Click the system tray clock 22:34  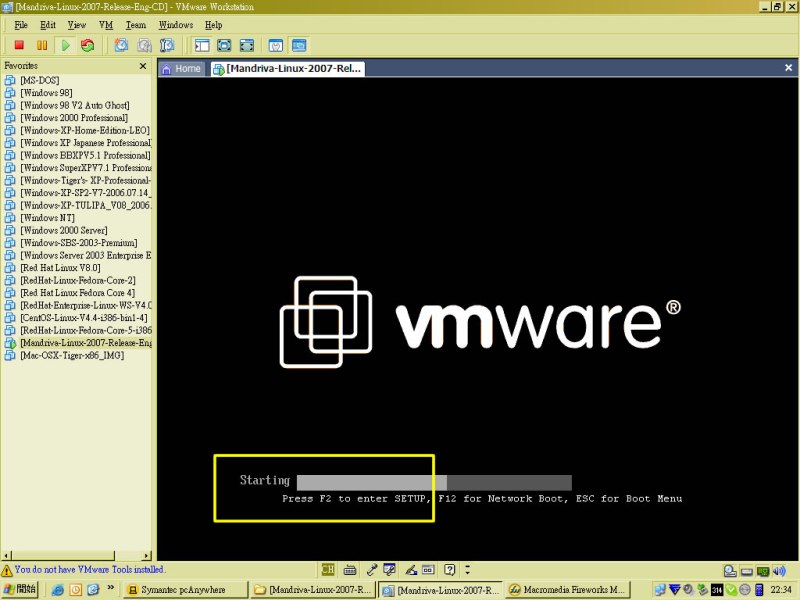(x=781, y=590)
